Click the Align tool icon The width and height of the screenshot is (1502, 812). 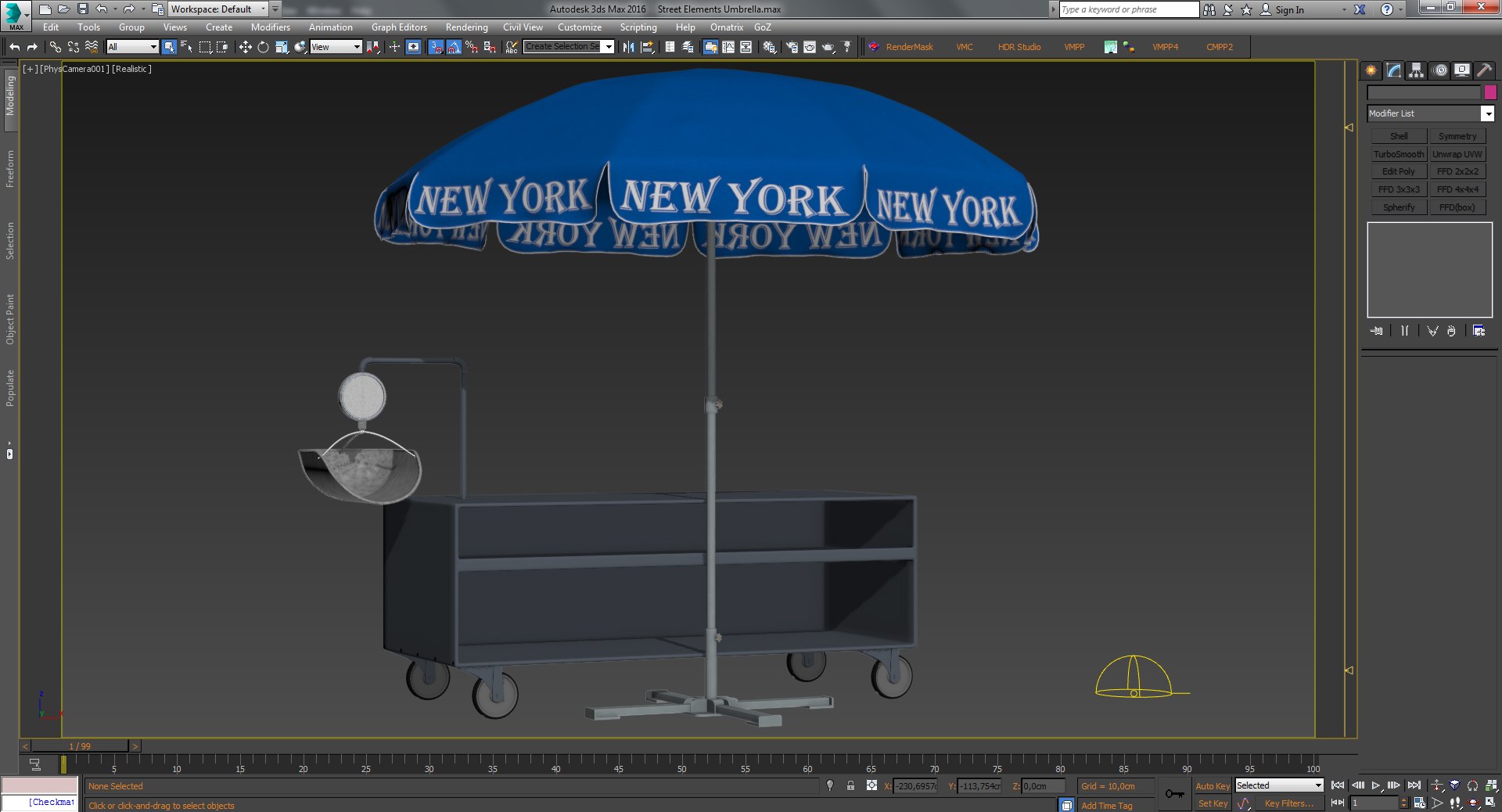coord(648,47)
